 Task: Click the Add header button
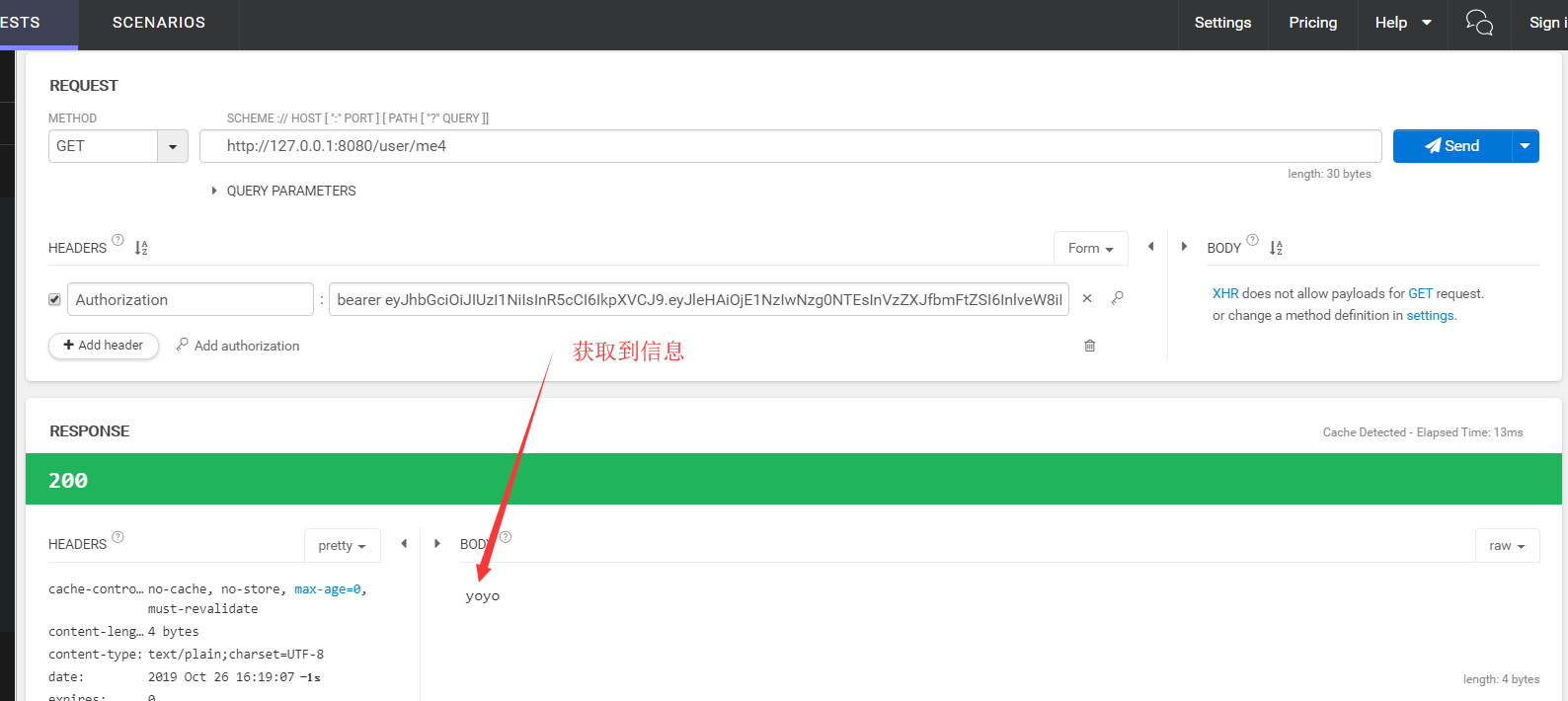point(104,346)
